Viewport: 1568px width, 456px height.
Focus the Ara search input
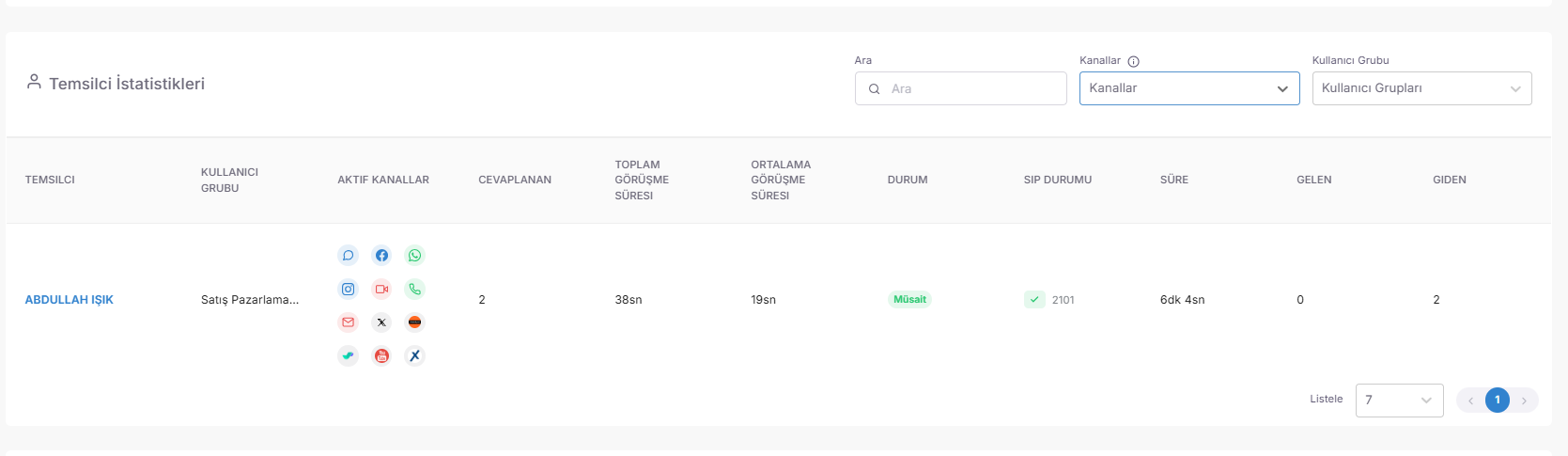point(960,88)
